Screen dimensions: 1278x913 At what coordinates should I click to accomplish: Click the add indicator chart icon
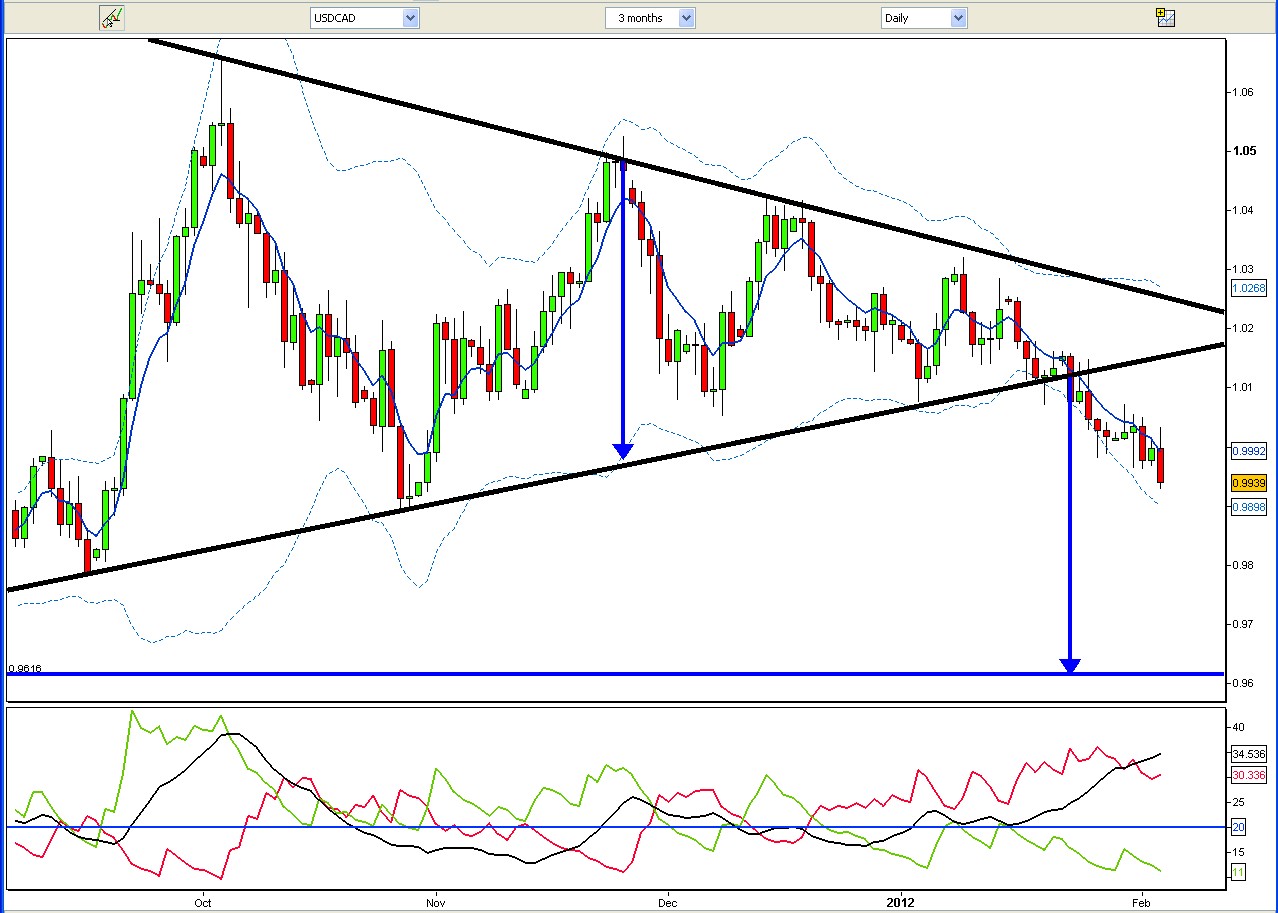pyautogui.click(x=1165, y=16)
